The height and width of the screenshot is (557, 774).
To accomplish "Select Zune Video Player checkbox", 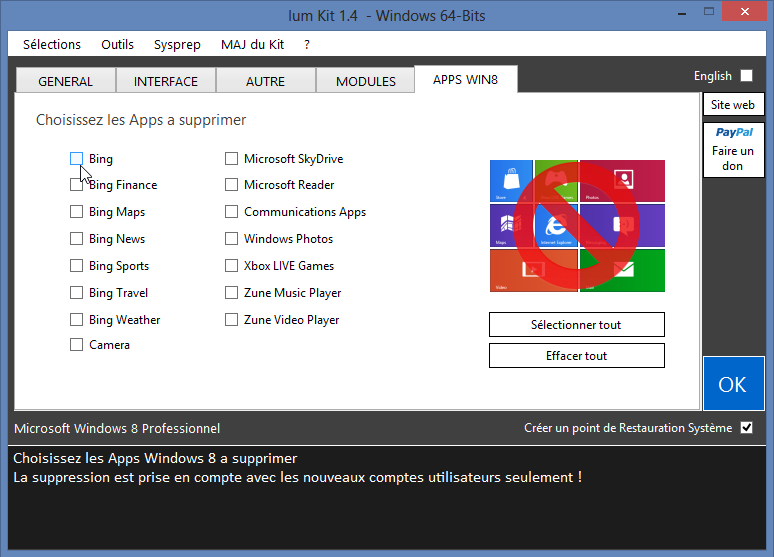I will pos(232,319).
